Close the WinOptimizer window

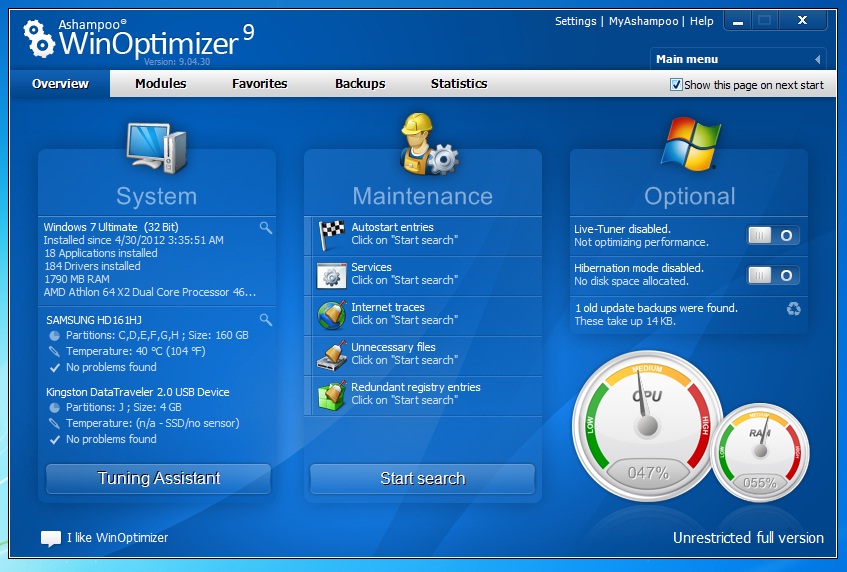802,21
